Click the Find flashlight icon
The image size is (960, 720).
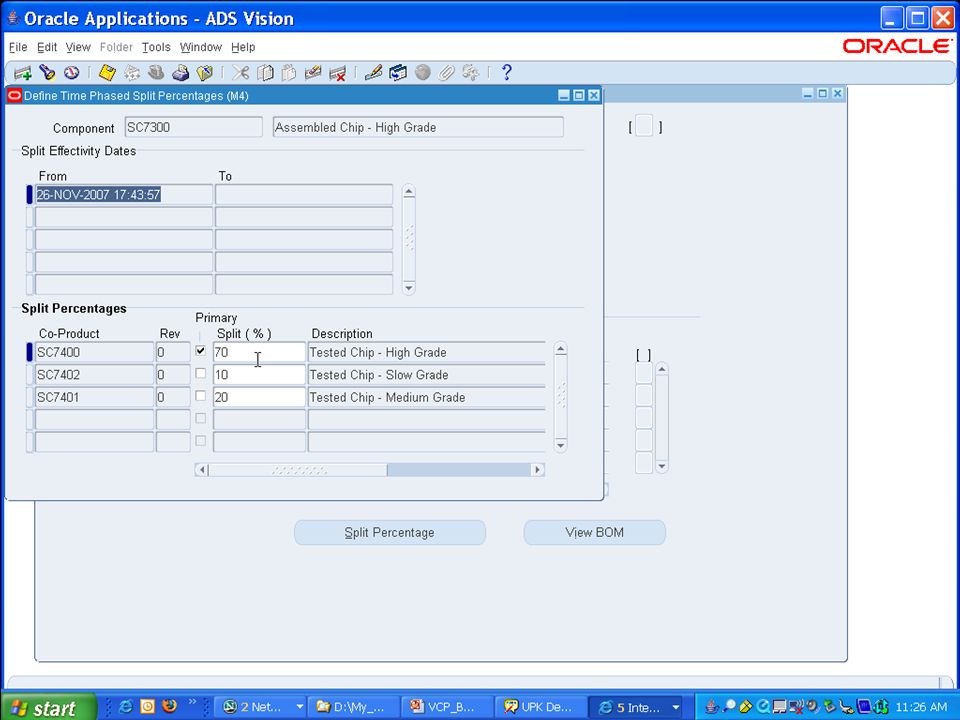[x=47, y=73]
